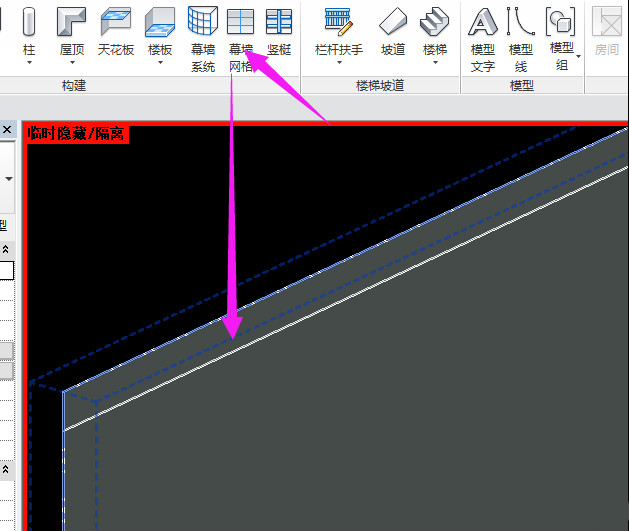The height and width of the screenshot is (531, 629).
Task: Click the 模型 panel title
Action: pyautogui.click(x=521, y=85)
